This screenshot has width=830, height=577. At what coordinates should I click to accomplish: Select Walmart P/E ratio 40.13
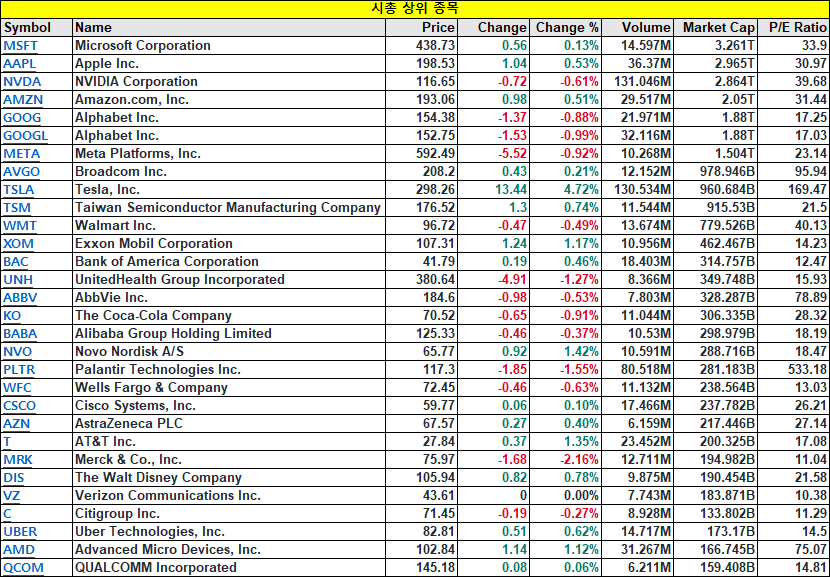794,226
